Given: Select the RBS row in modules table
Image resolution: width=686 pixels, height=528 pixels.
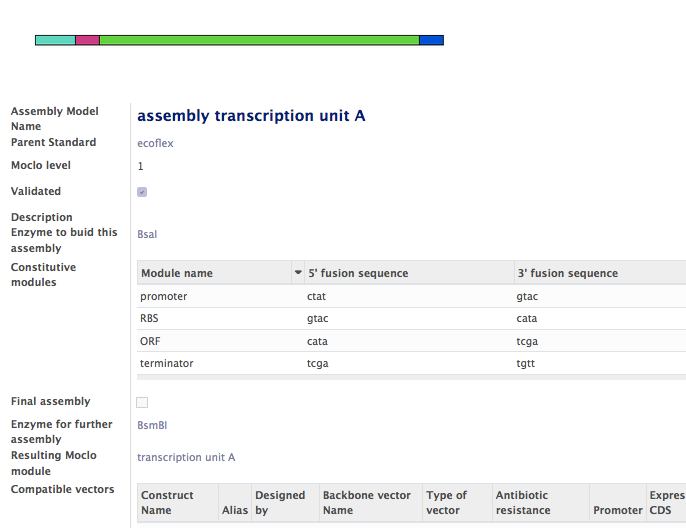Looking at the screenshot, I should click(x=150, y=318).
